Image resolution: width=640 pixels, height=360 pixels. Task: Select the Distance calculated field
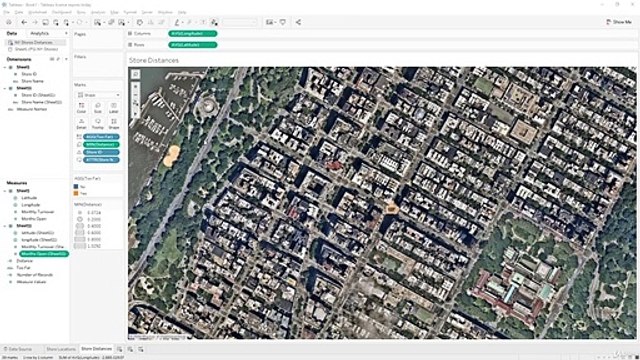coord(24,261)
